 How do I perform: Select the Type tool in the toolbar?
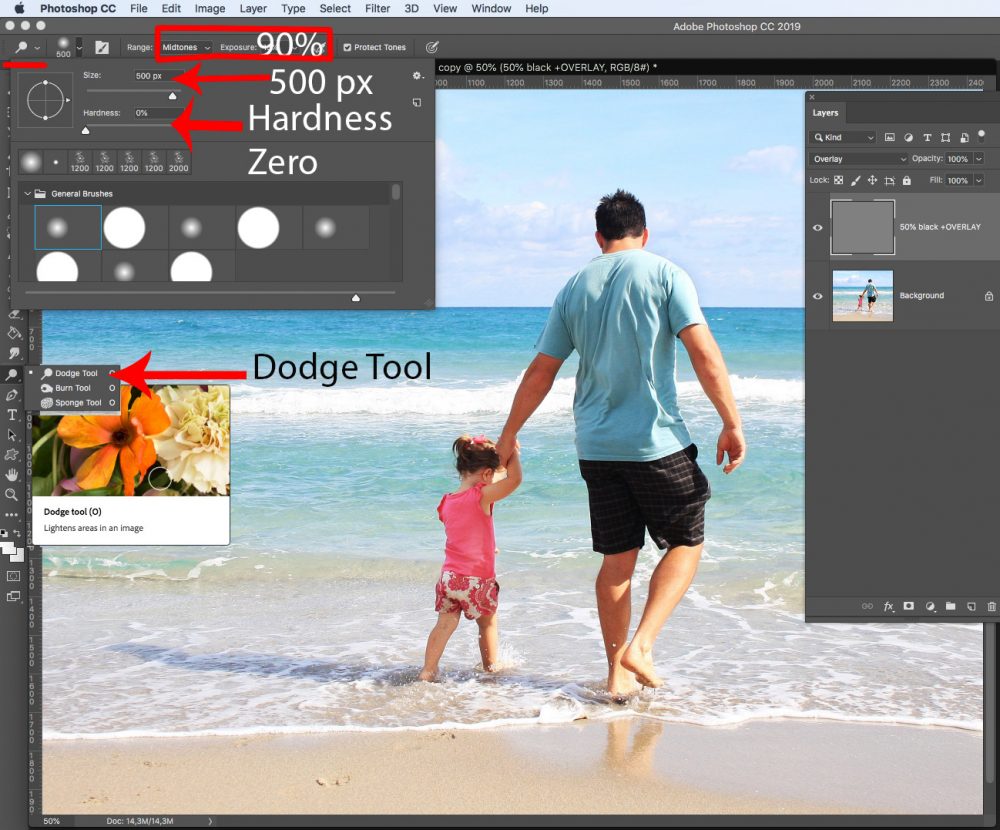click(12, 415)
